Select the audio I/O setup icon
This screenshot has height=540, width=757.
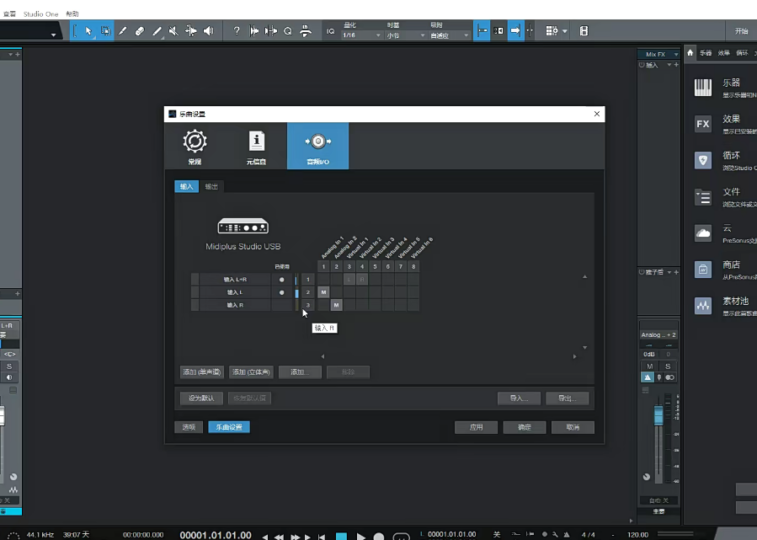pos(317,143)
